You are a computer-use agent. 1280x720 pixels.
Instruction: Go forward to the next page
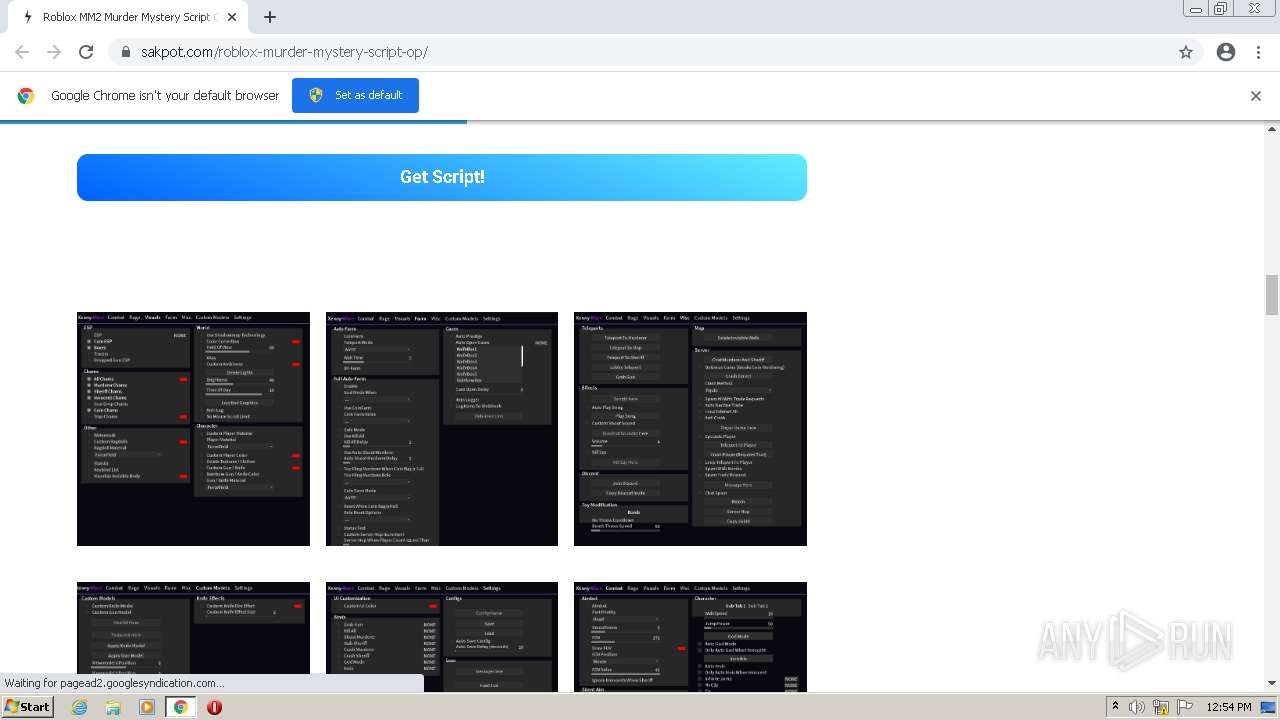coord(54,52)
